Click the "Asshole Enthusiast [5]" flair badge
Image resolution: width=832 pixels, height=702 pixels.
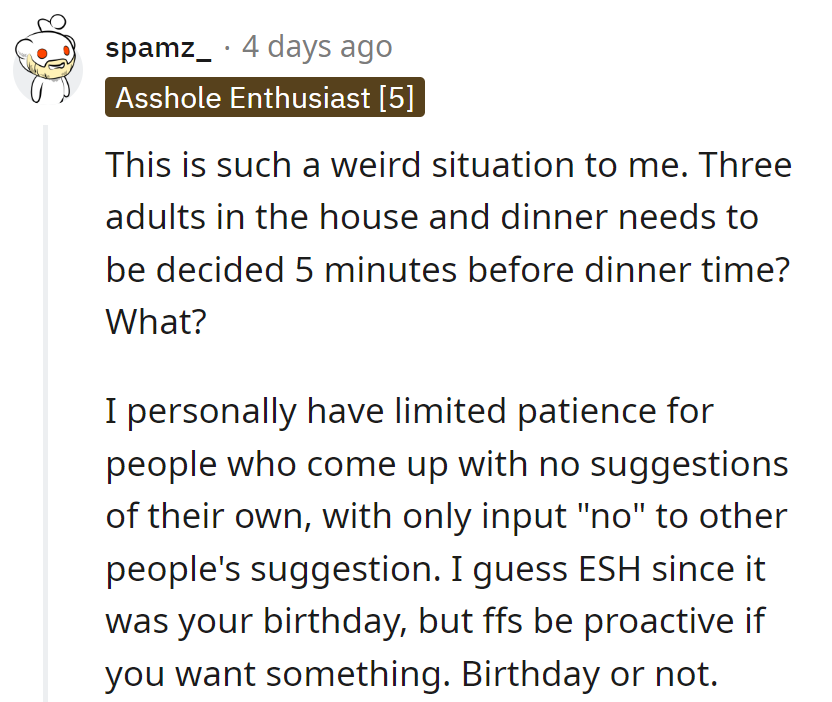point(264,97)
